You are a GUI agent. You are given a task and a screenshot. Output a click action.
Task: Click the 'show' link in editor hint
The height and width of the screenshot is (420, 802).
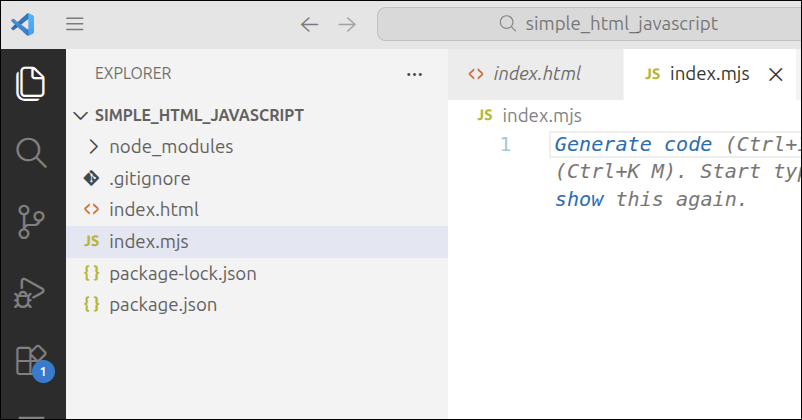(x=580, y=199)
